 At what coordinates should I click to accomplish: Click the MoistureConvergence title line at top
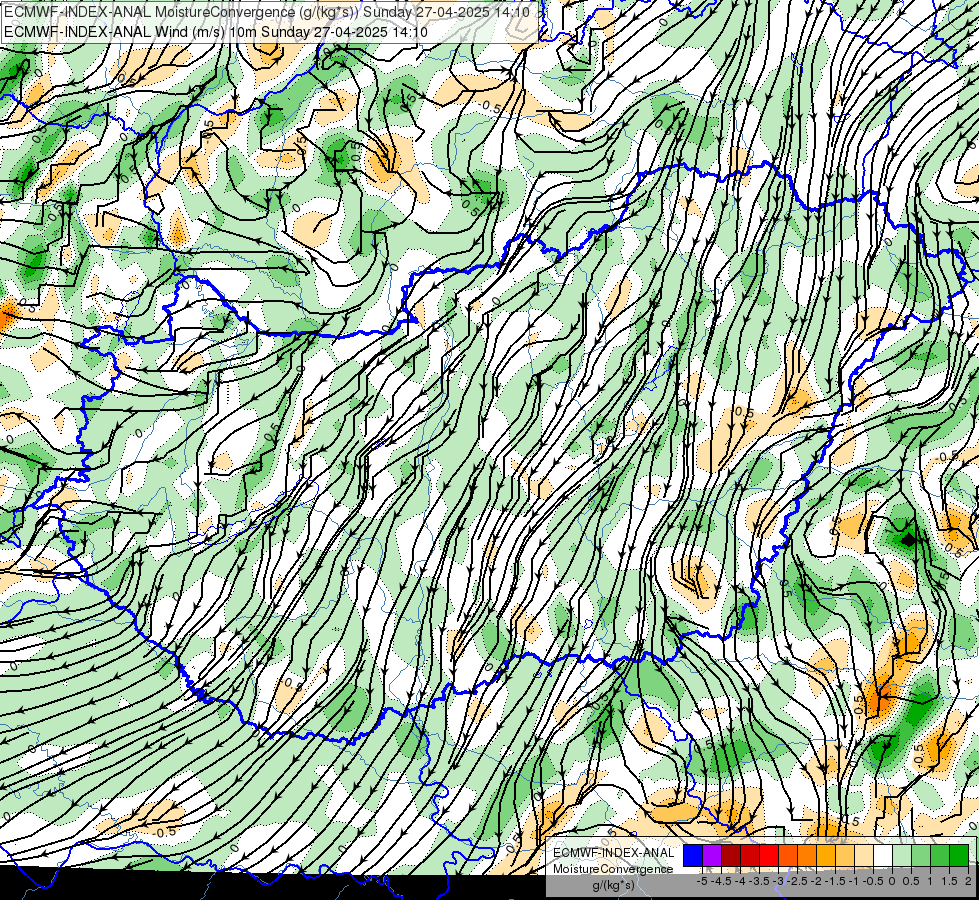[x=267, y=12]
